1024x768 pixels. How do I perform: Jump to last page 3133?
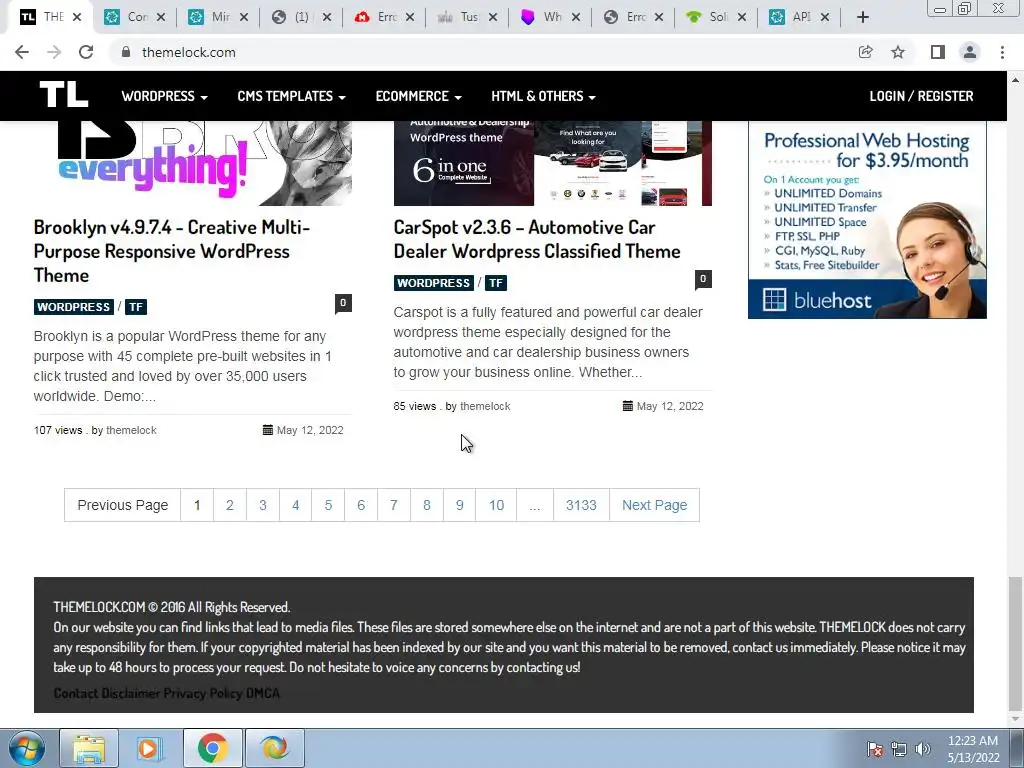[581, 505]
